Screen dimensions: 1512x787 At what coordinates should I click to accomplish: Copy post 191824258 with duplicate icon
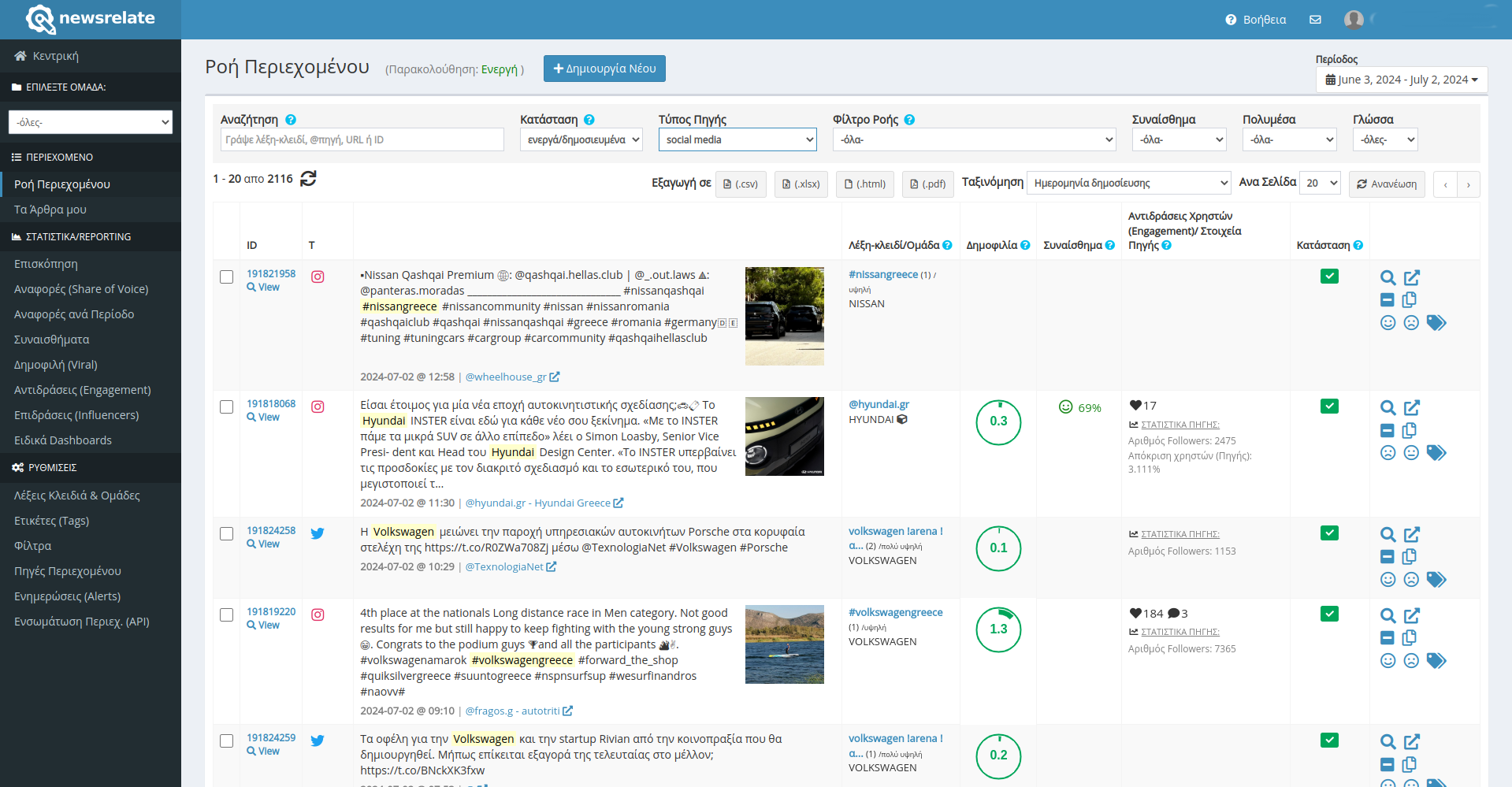point(1410,556)
